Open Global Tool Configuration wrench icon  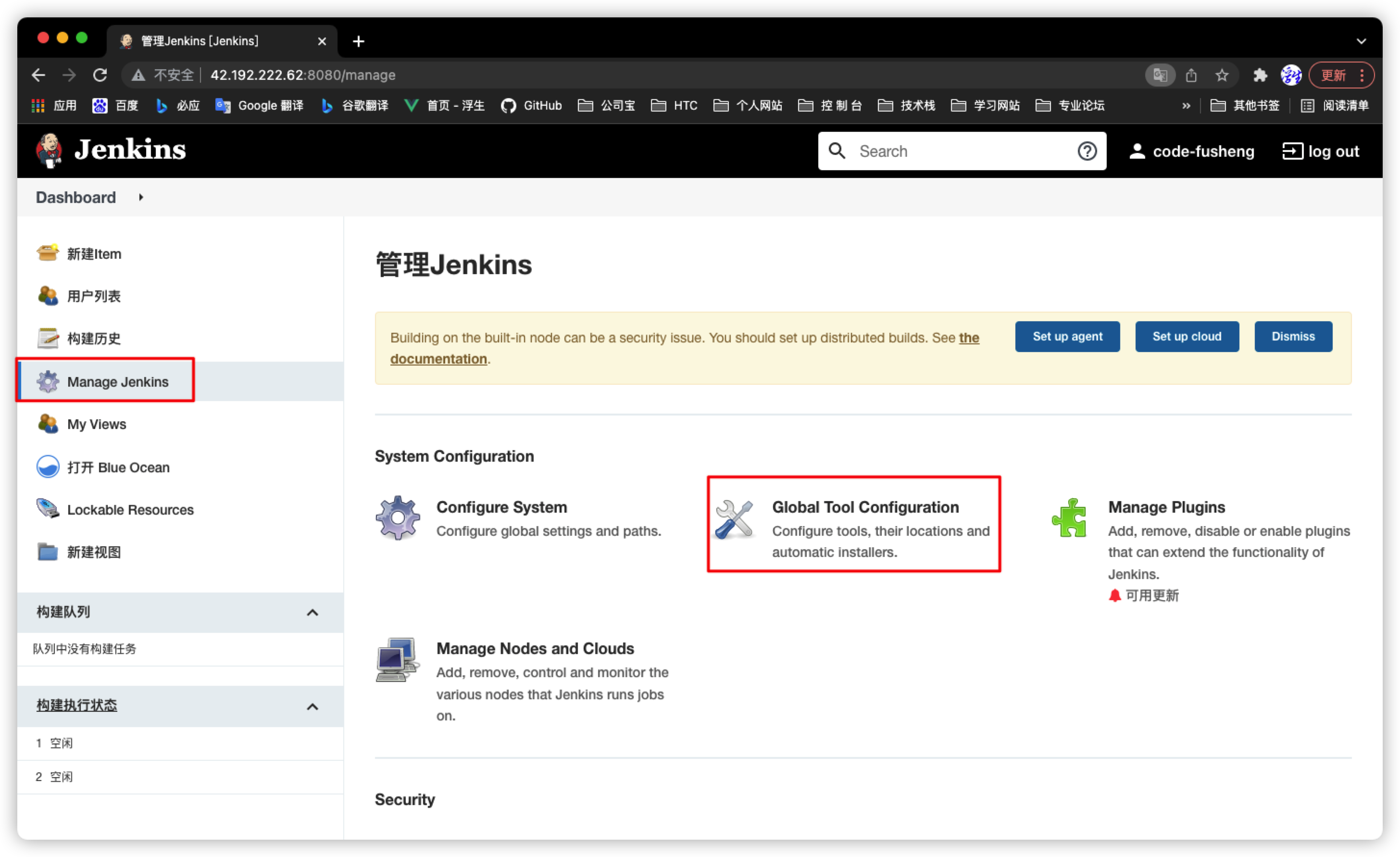click(734, 519)
